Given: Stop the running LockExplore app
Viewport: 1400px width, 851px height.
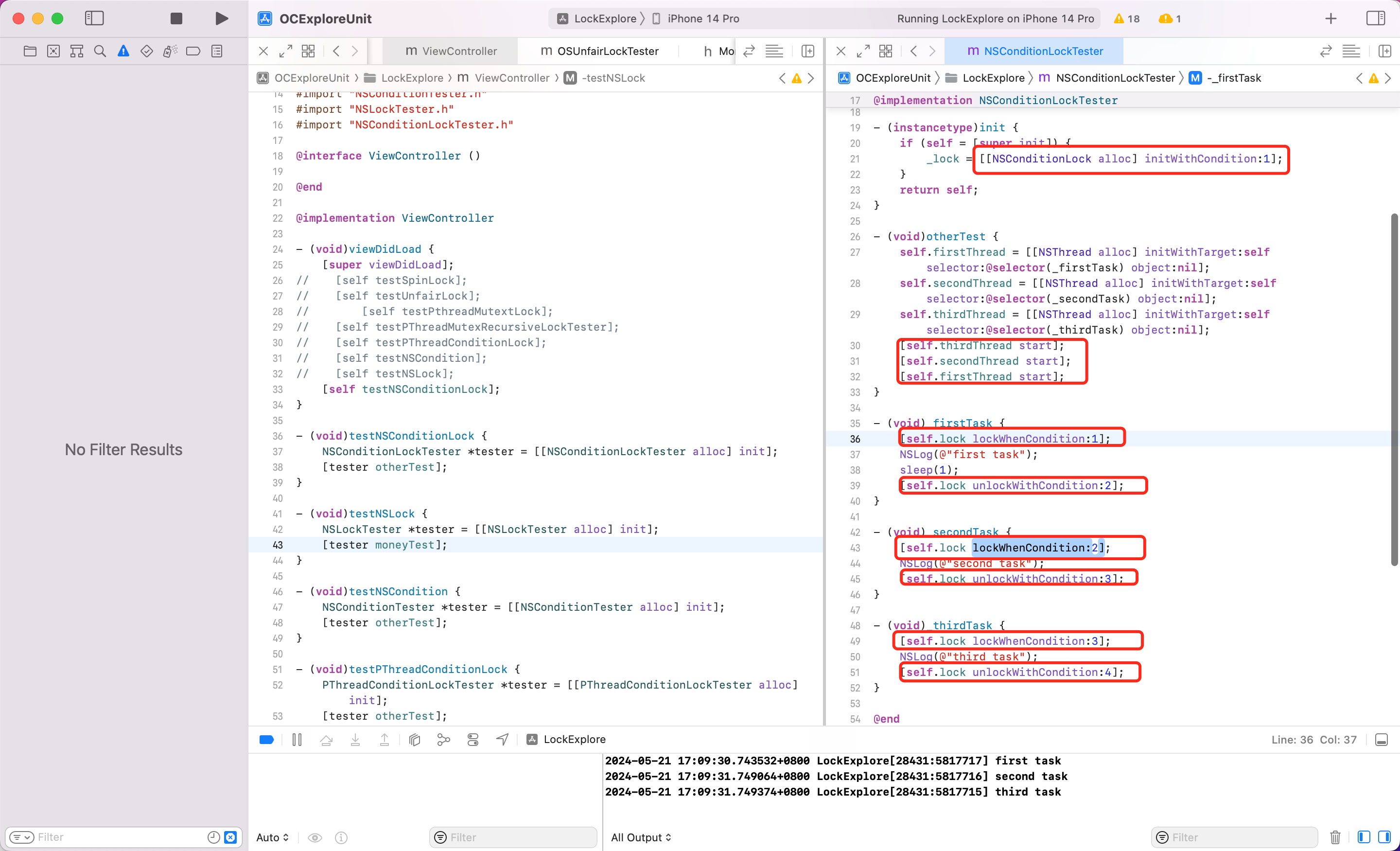Looking at the screenshot, I should tap(176, 18).
